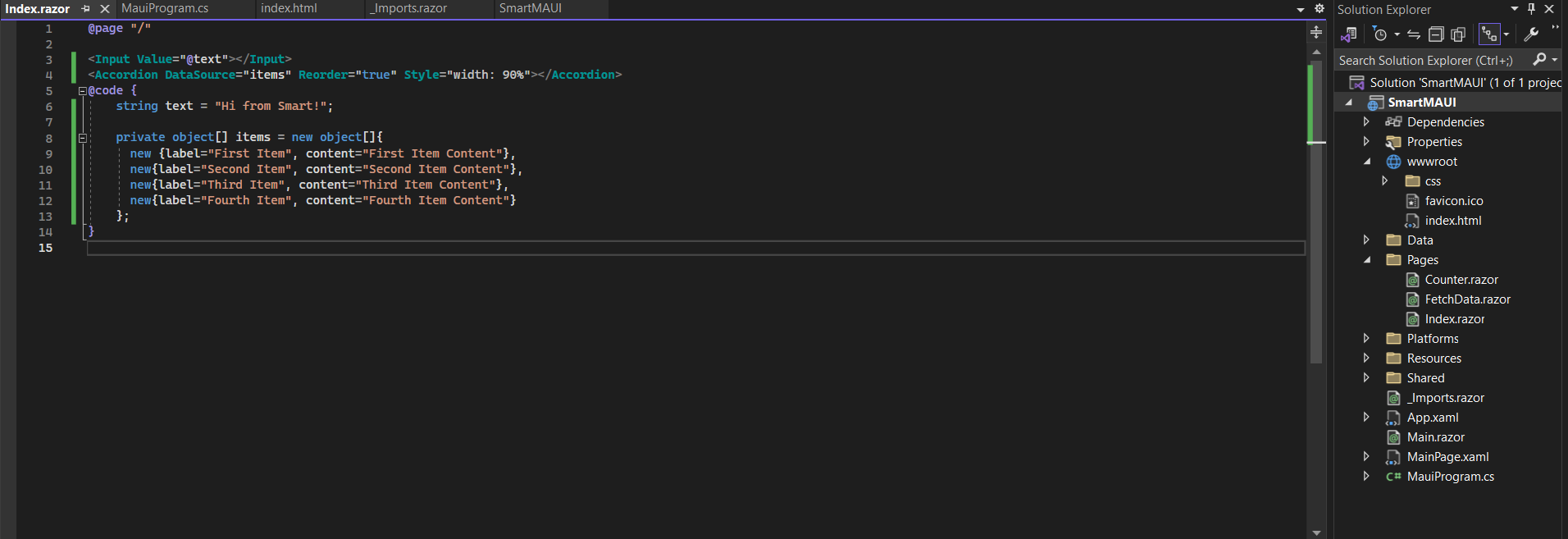Toggle pin on the Index.razor tab
Image resolution: width=1568 pixels, height=539 pixels.
coord(86,9)
